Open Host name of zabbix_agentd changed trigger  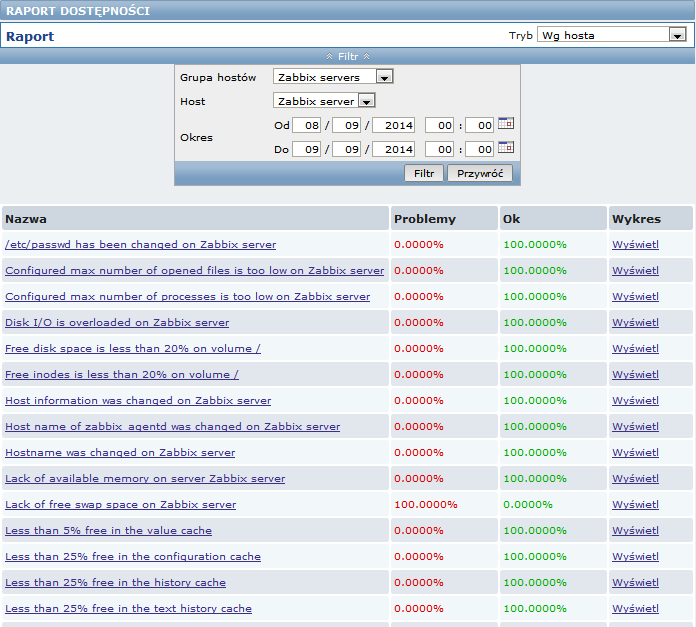point(172,426)
